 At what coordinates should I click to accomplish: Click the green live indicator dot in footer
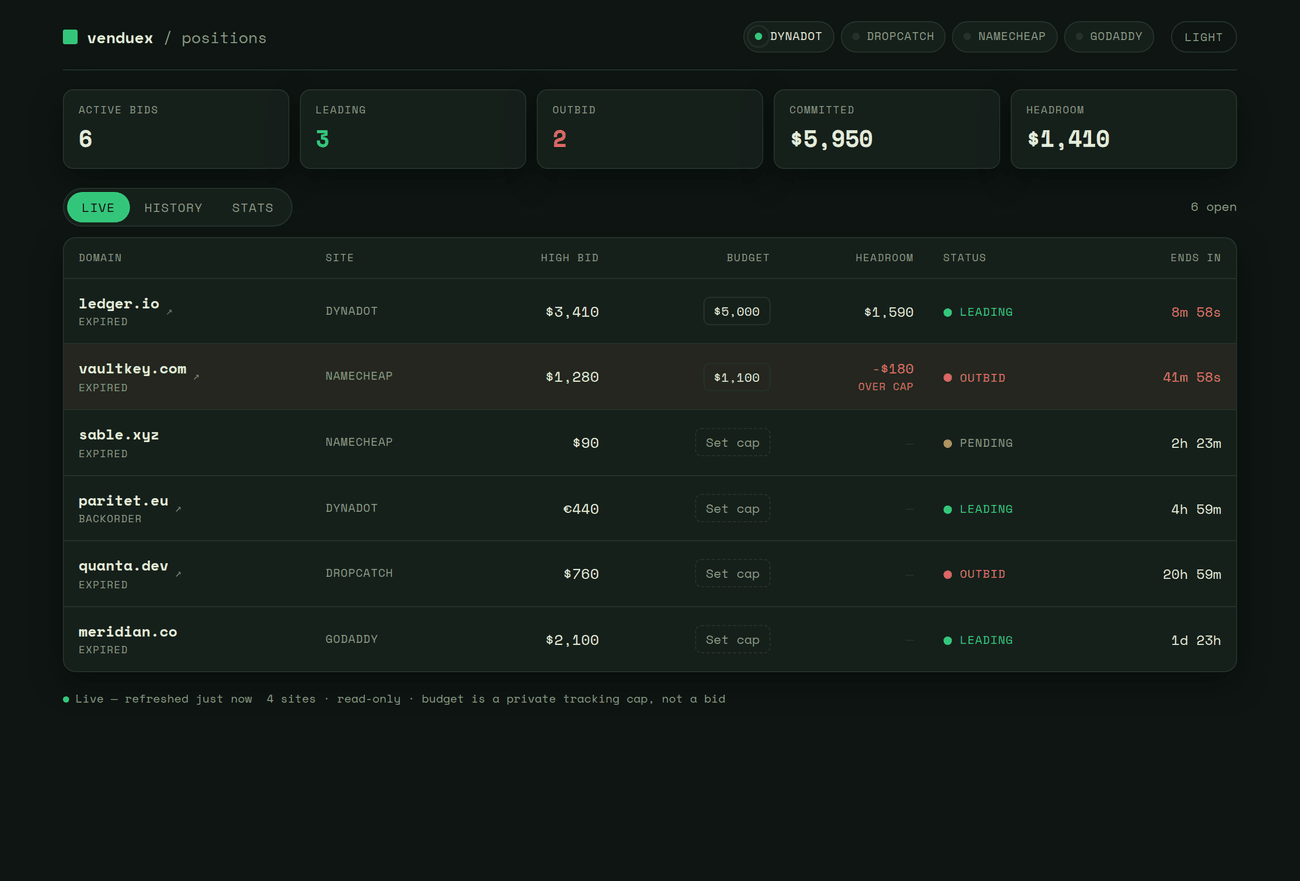pyautogui.click(x=66, y=699)
